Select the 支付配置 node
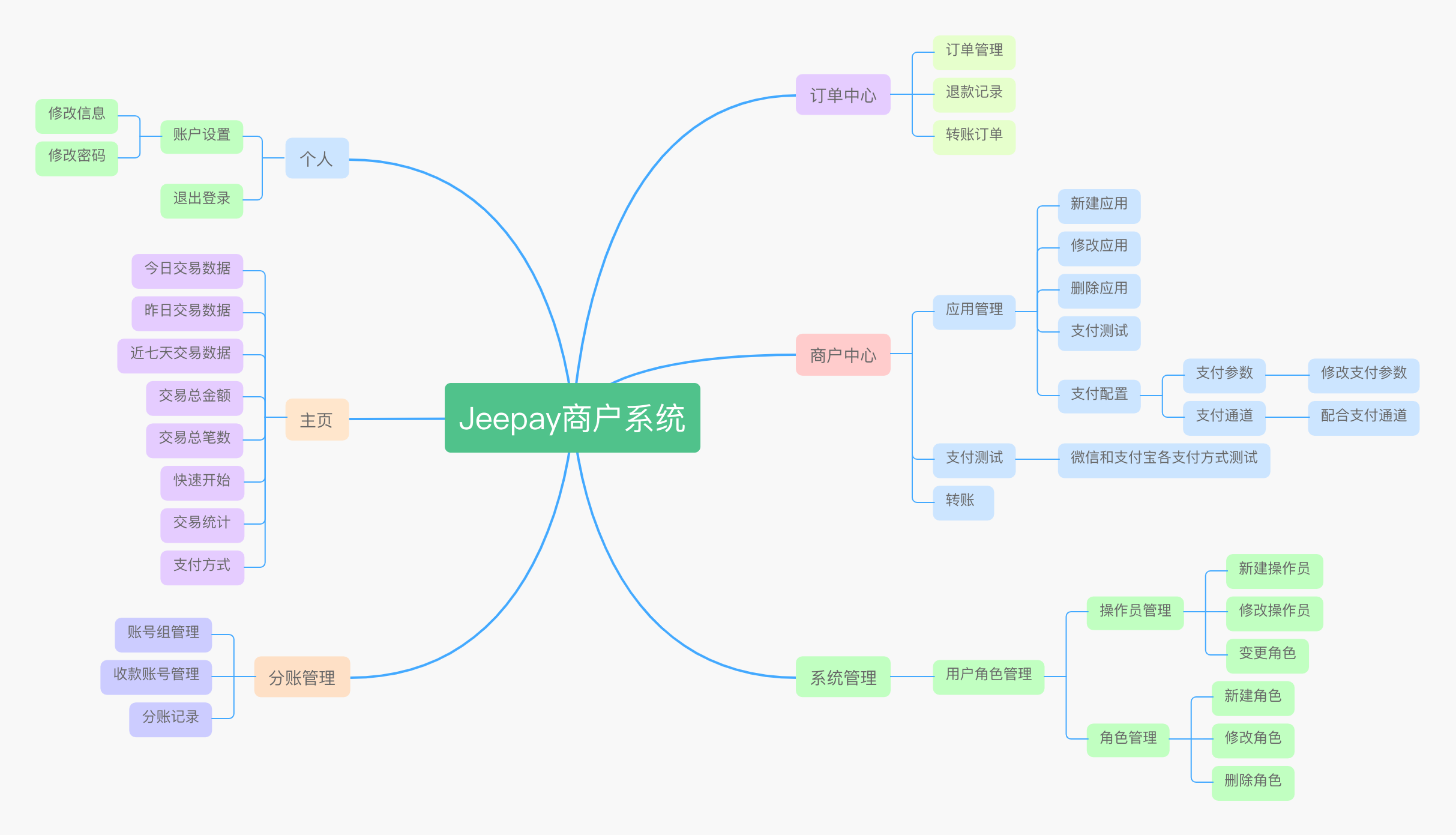The image size is (1456, 835). [x=1098, y=395]
